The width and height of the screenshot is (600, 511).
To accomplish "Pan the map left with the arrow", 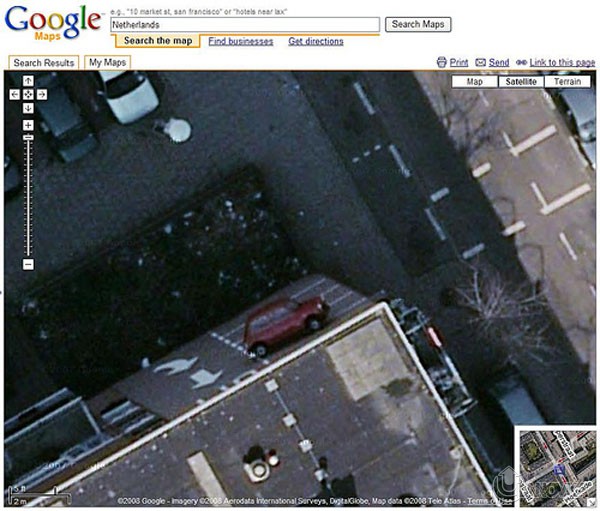I will (15, 95).
